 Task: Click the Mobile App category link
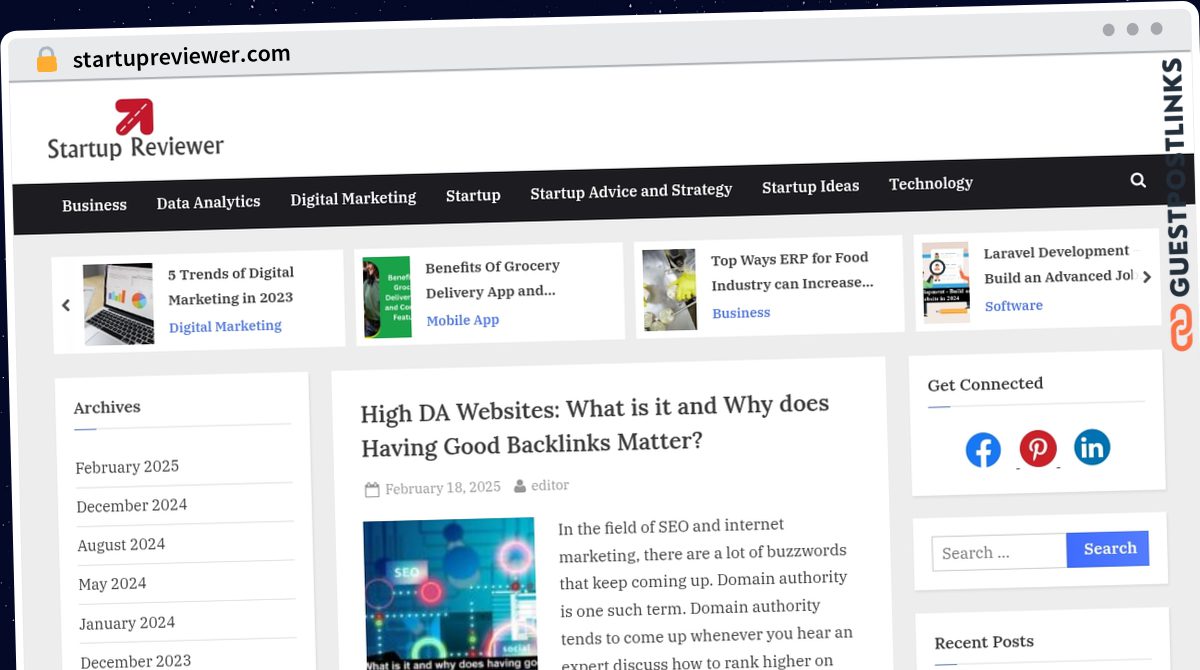463,320
